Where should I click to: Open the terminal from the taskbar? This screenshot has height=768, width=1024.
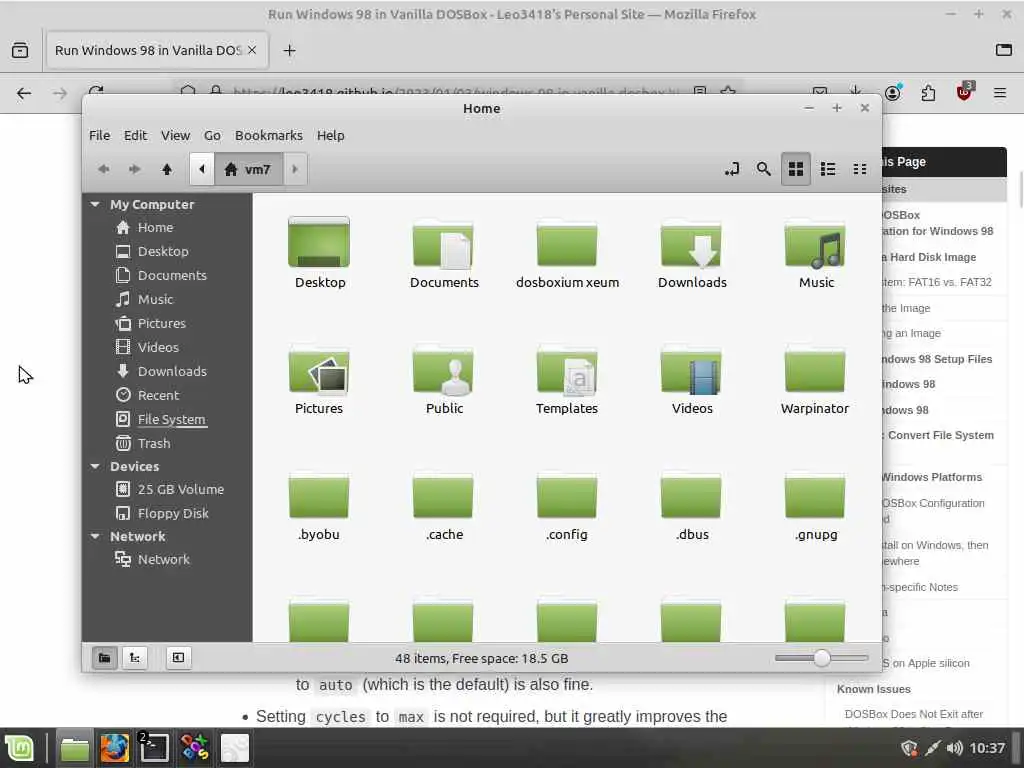pyautogui.click(x=154, y=748)
